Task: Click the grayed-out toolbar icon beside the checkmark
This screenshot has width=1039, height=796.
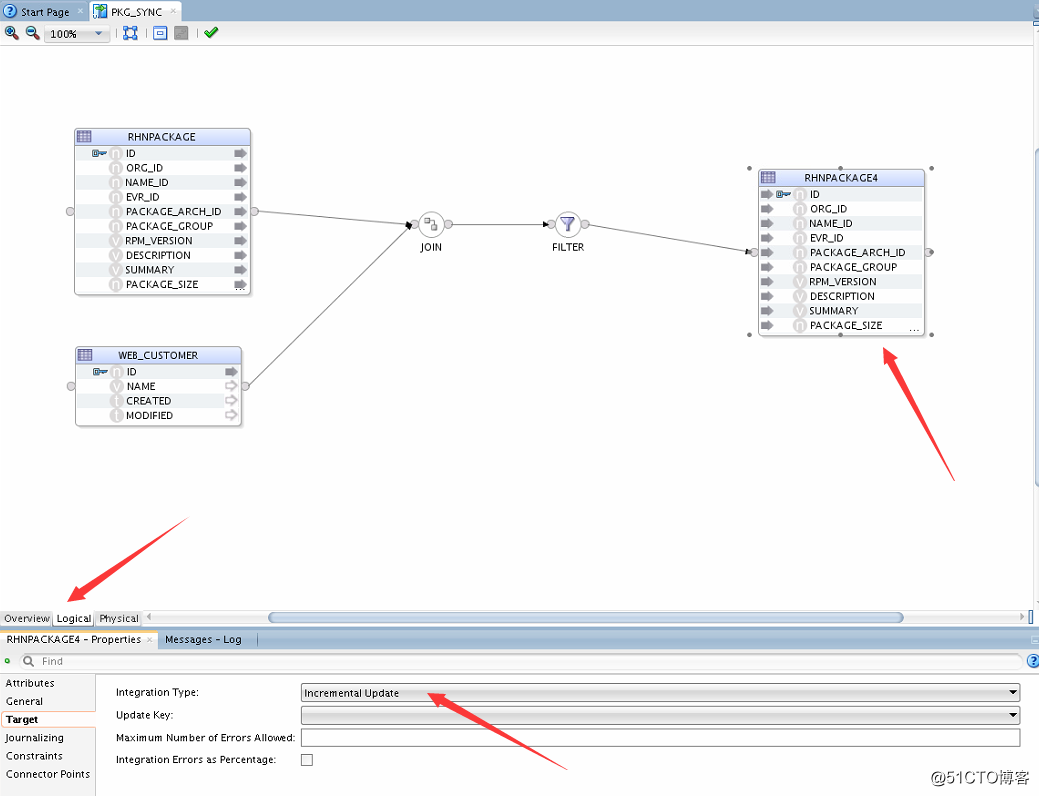Action: tap(181, 33)
